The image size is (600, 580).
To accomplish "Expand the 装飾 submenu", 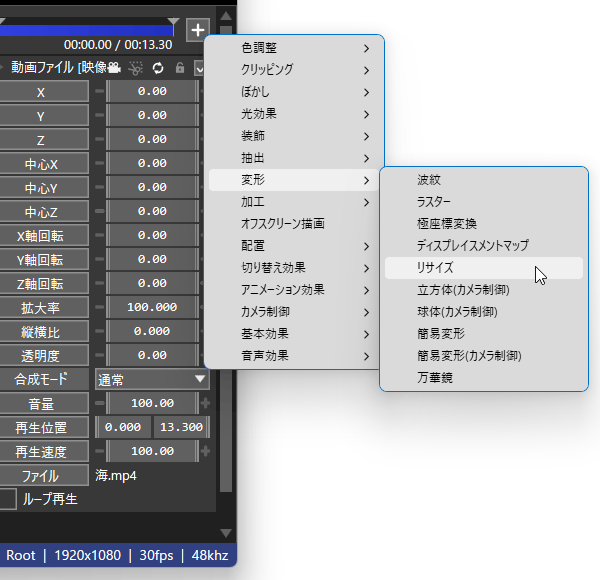I will [294, 136].
